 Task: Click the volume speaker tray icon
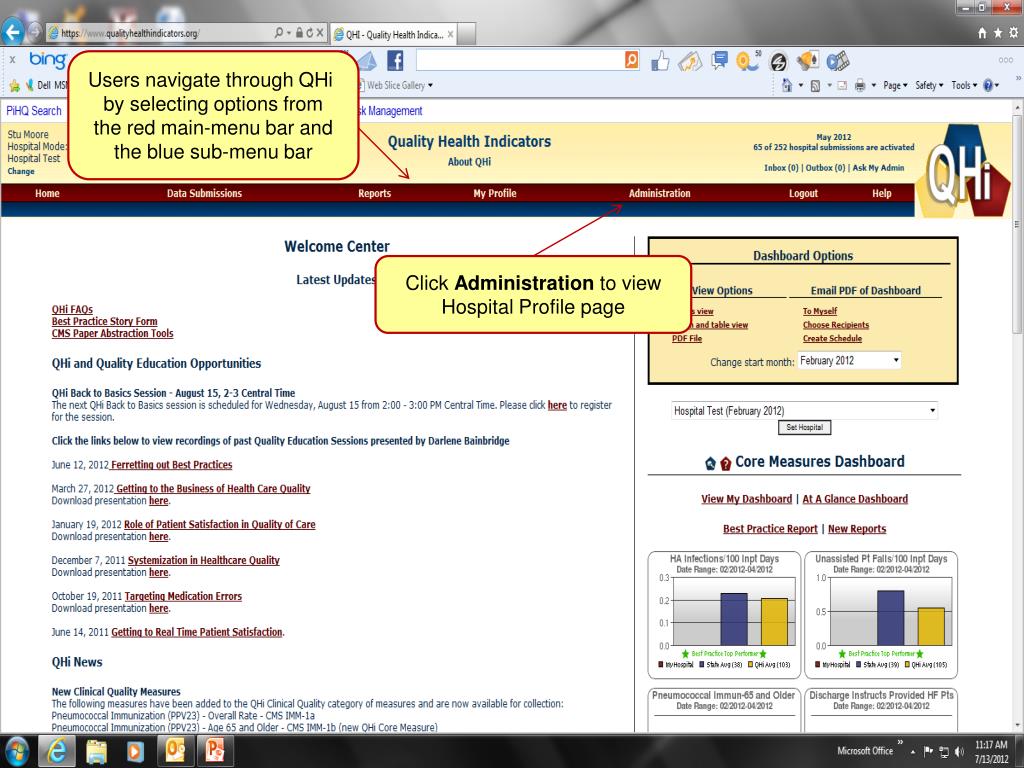pyautogui.click(x=959, y=752)
